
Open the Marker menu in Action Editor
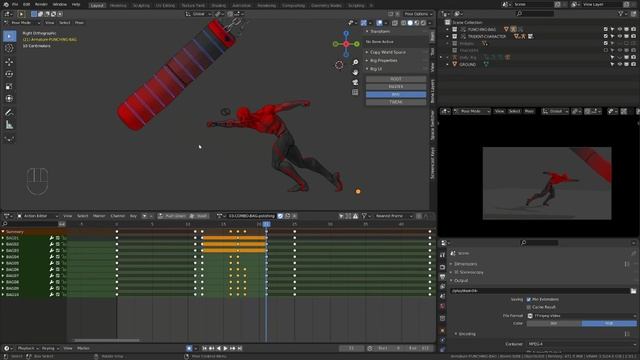[99, 216]
